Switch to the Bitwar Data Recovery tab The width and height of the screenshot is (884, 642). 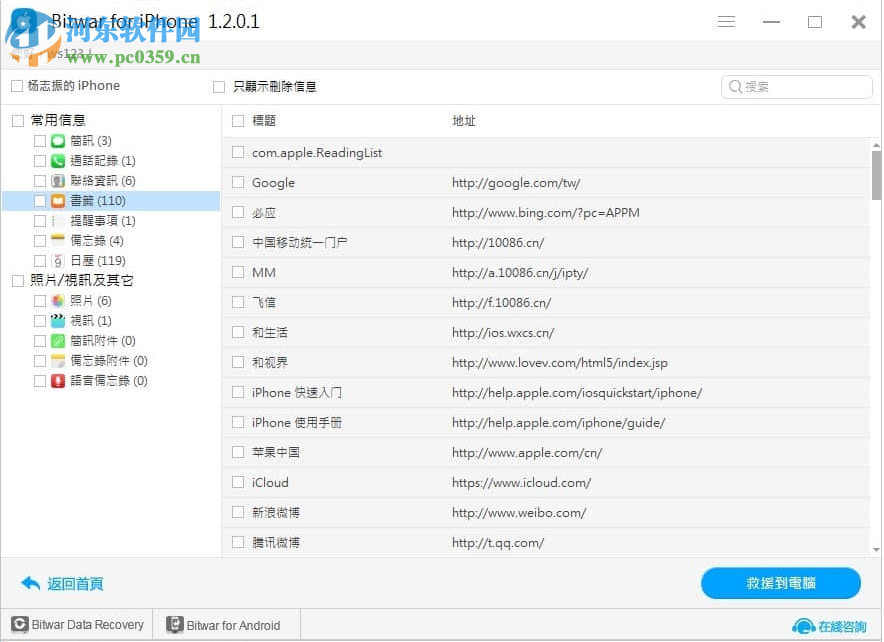[x=76, y=623]
